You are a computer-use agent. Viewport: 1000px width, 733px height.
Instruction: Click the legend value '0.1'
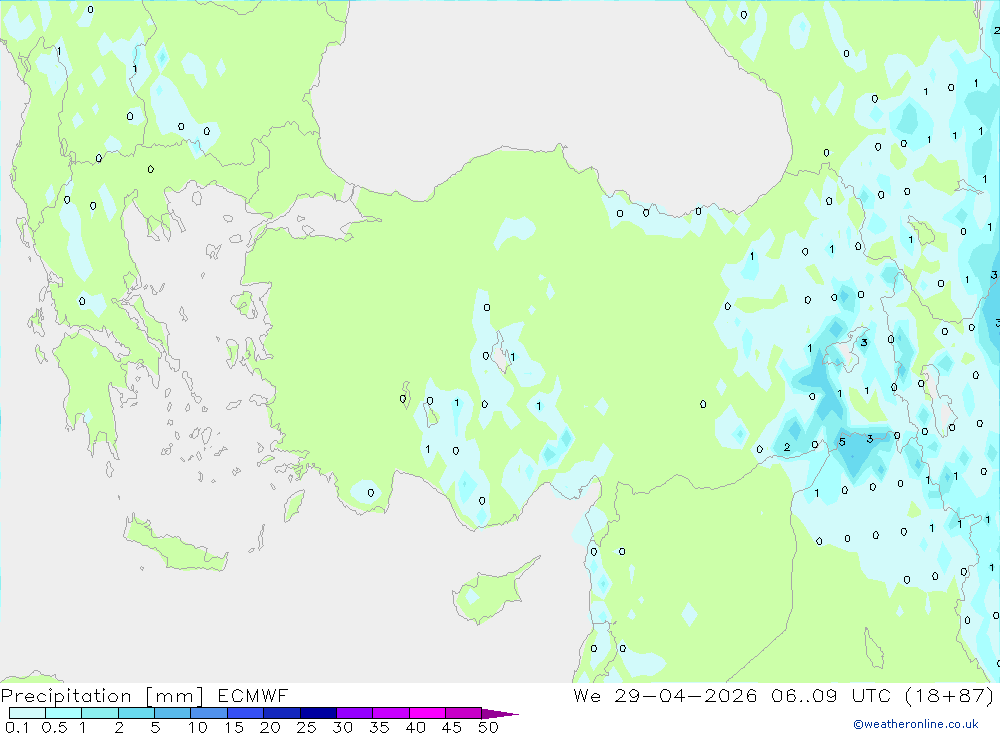pyautogui.click(x=17, y=727)
